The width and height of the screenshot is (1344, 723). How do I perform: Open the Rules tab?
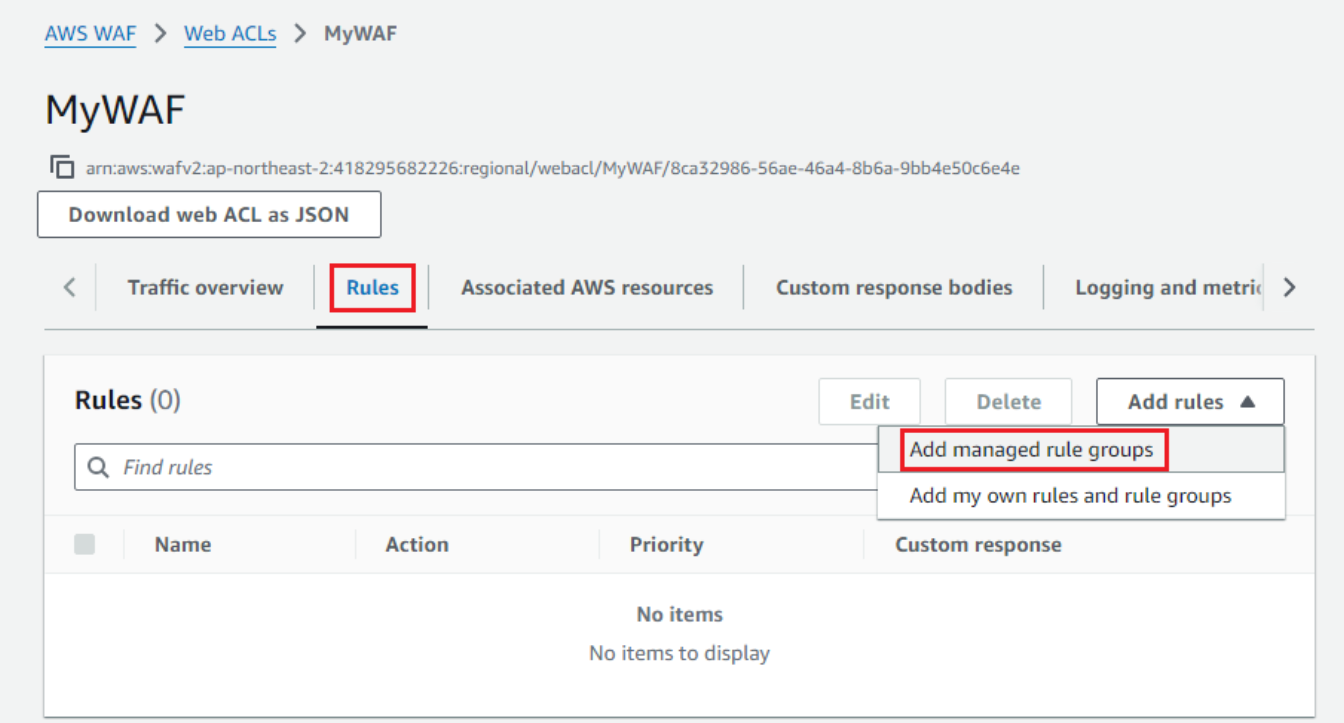tap(373, 288)
